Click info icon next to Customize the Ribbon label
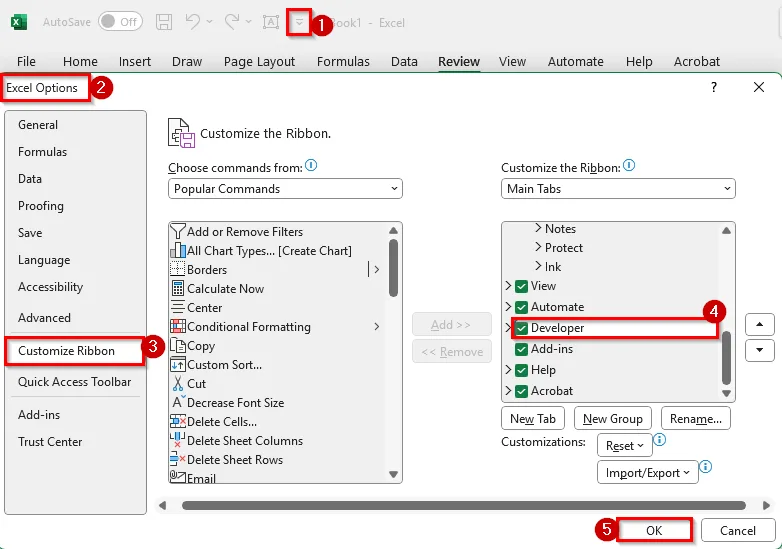Screen dimensions: 782x549 coord(629,165)
